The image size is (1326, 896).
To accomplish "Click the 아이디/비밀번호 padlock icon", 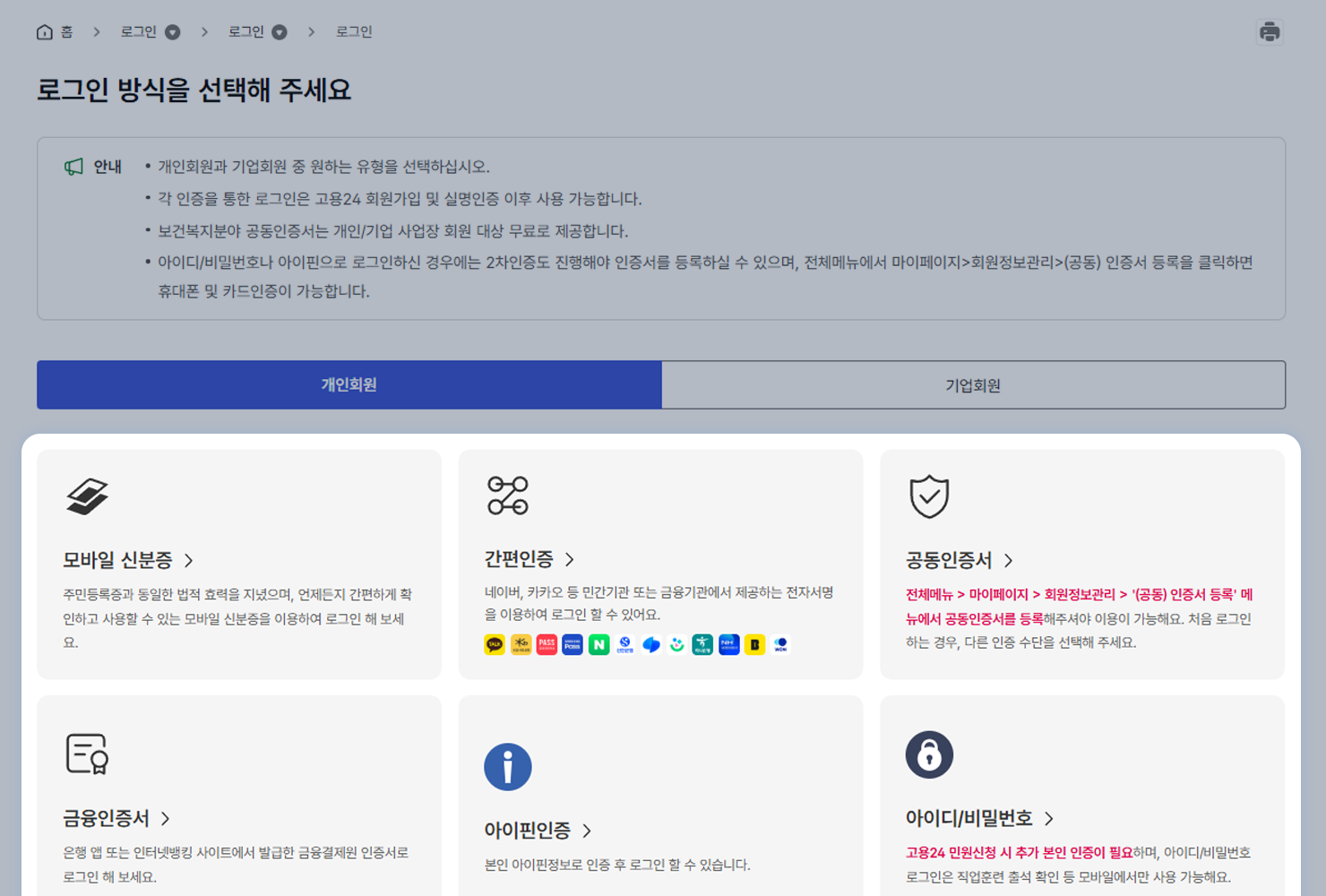I will [x=929, y=754].
